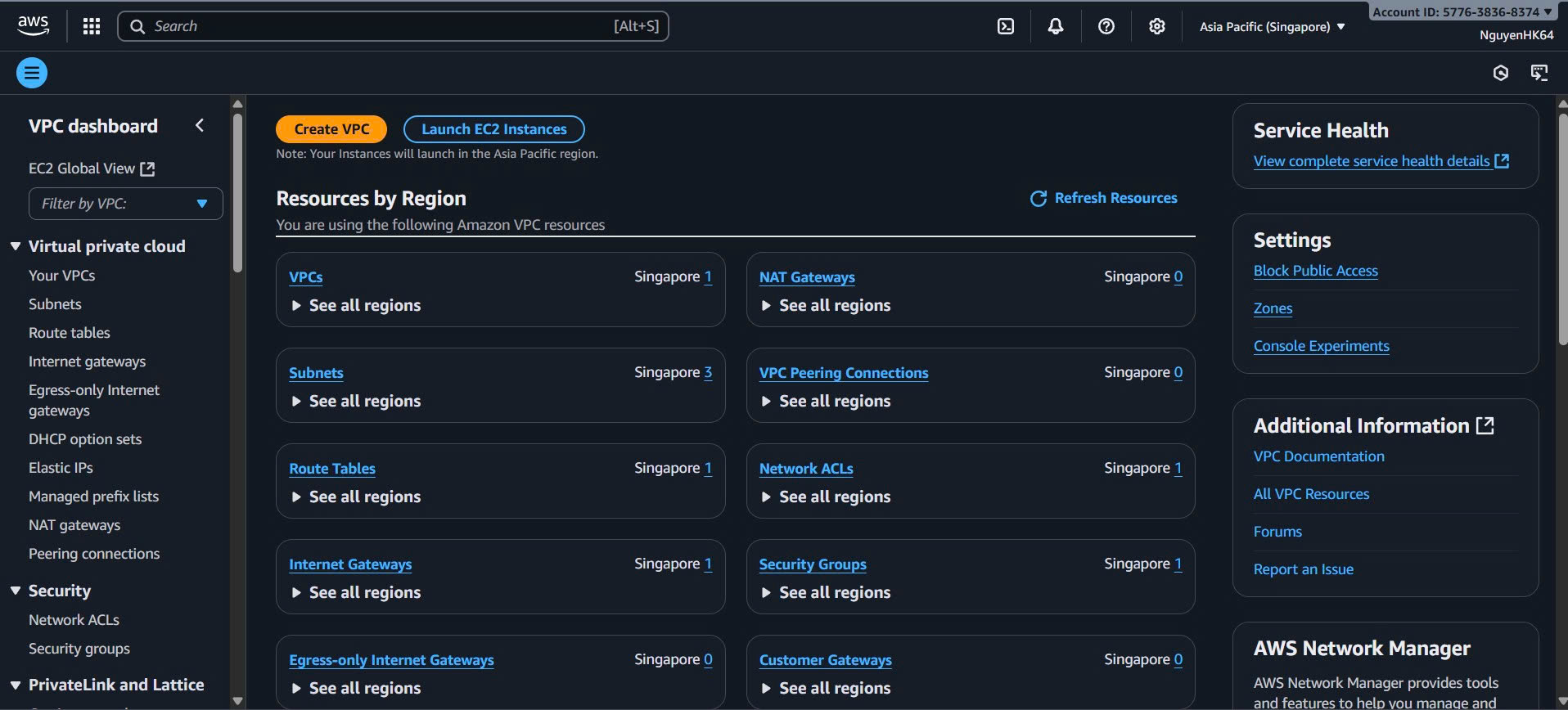Open Internet gateways in the sidebar
The height and width of the screenshot is (710, 1568).
pos(88,362)
